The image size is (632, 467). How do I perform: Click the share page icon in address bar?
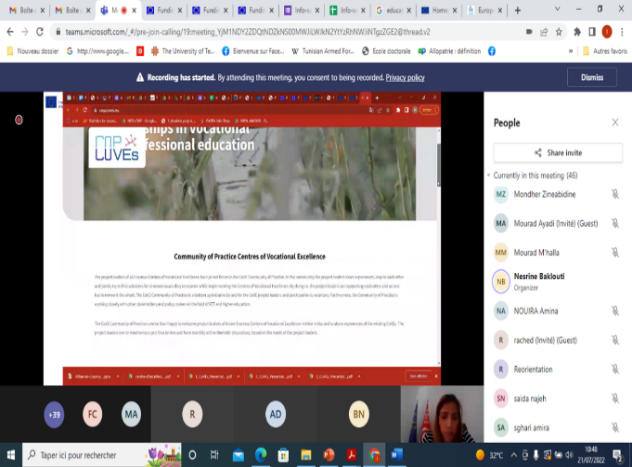point(544,32)
